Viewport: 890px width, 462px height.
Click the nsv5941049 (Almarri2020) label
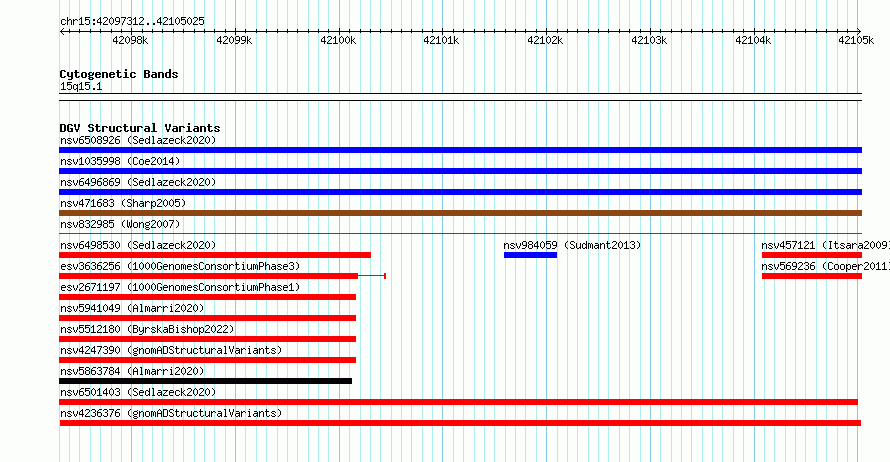[x=132, y=308]
